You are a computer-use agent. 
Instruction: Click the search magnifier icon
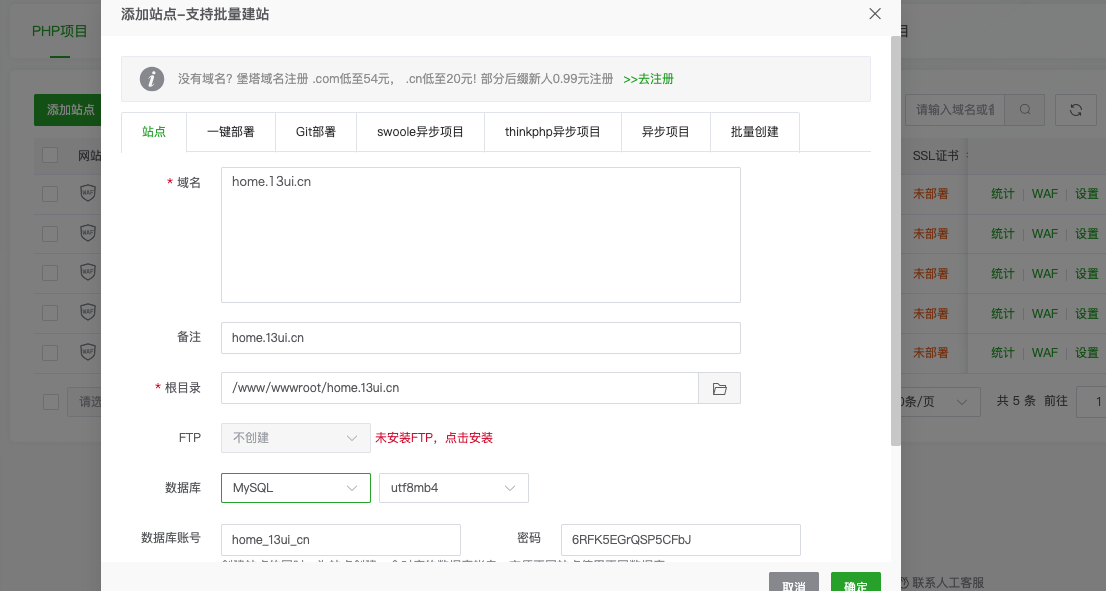(x=1025, y=110)
